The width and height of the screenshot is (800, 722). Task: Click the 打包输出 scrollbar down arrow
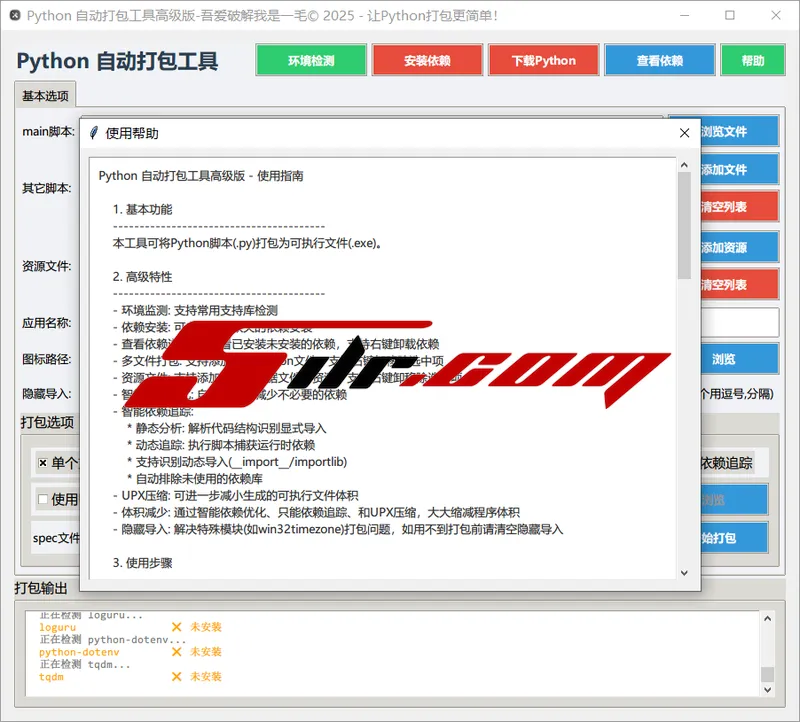(767, 690)
